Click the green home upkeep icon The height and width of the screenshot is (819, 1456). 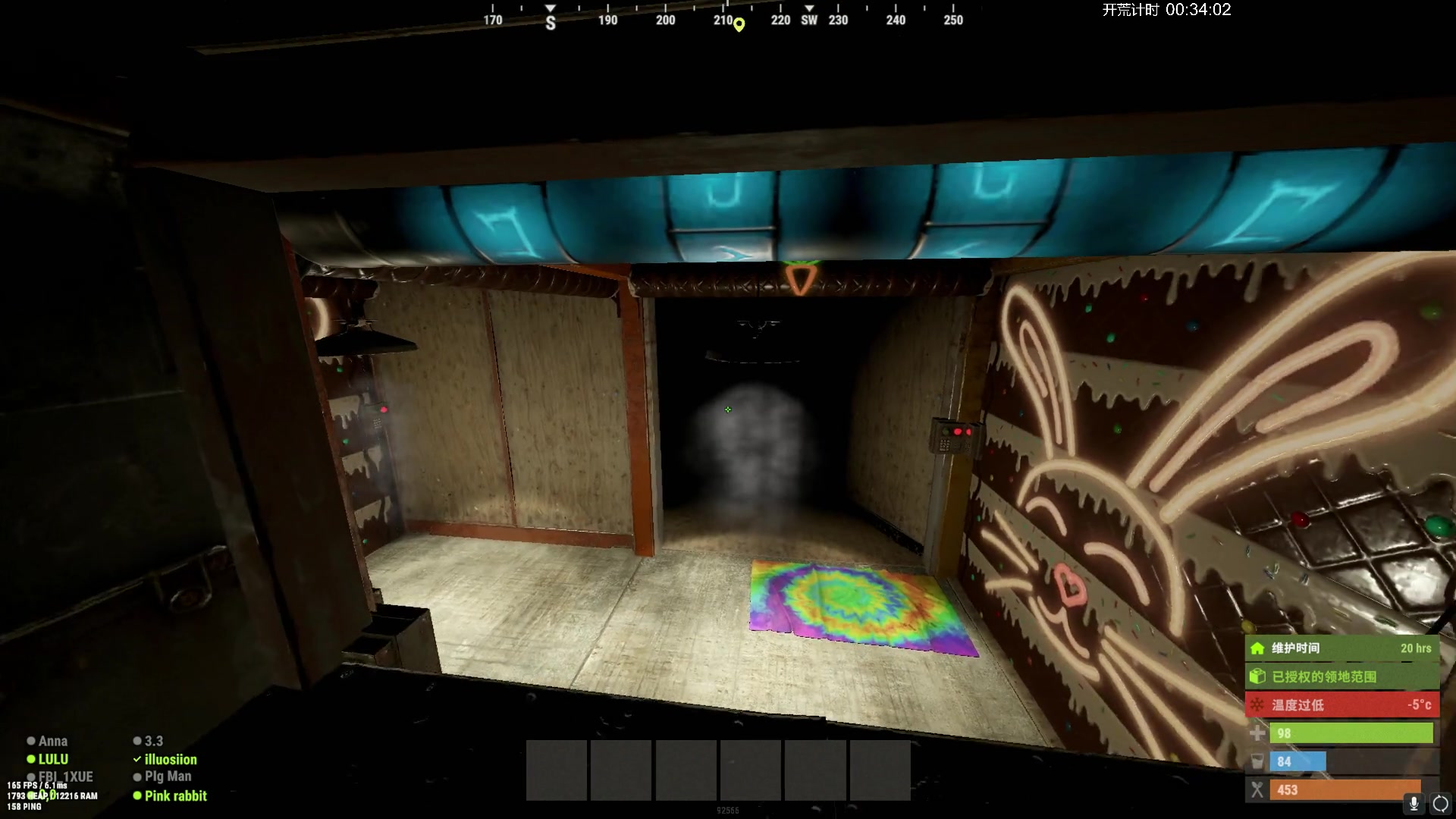click(1257, 648)
